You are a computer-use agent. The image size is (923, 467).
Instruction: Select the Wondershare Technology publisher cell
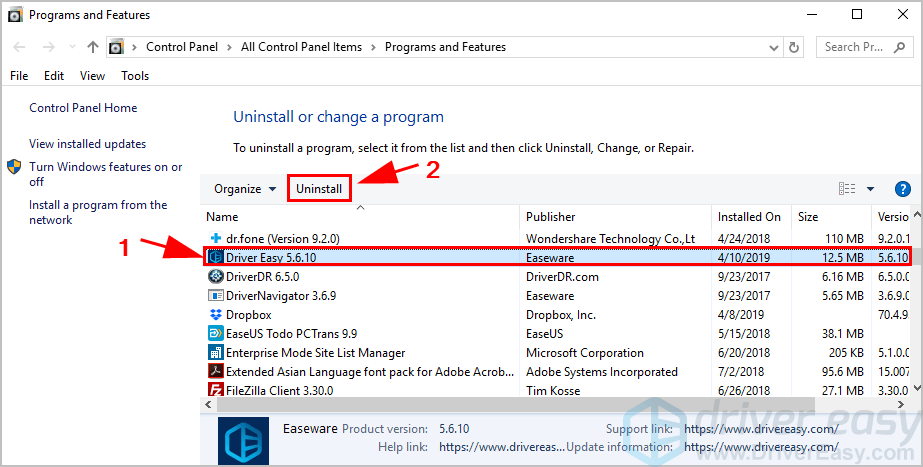point(610,239)
